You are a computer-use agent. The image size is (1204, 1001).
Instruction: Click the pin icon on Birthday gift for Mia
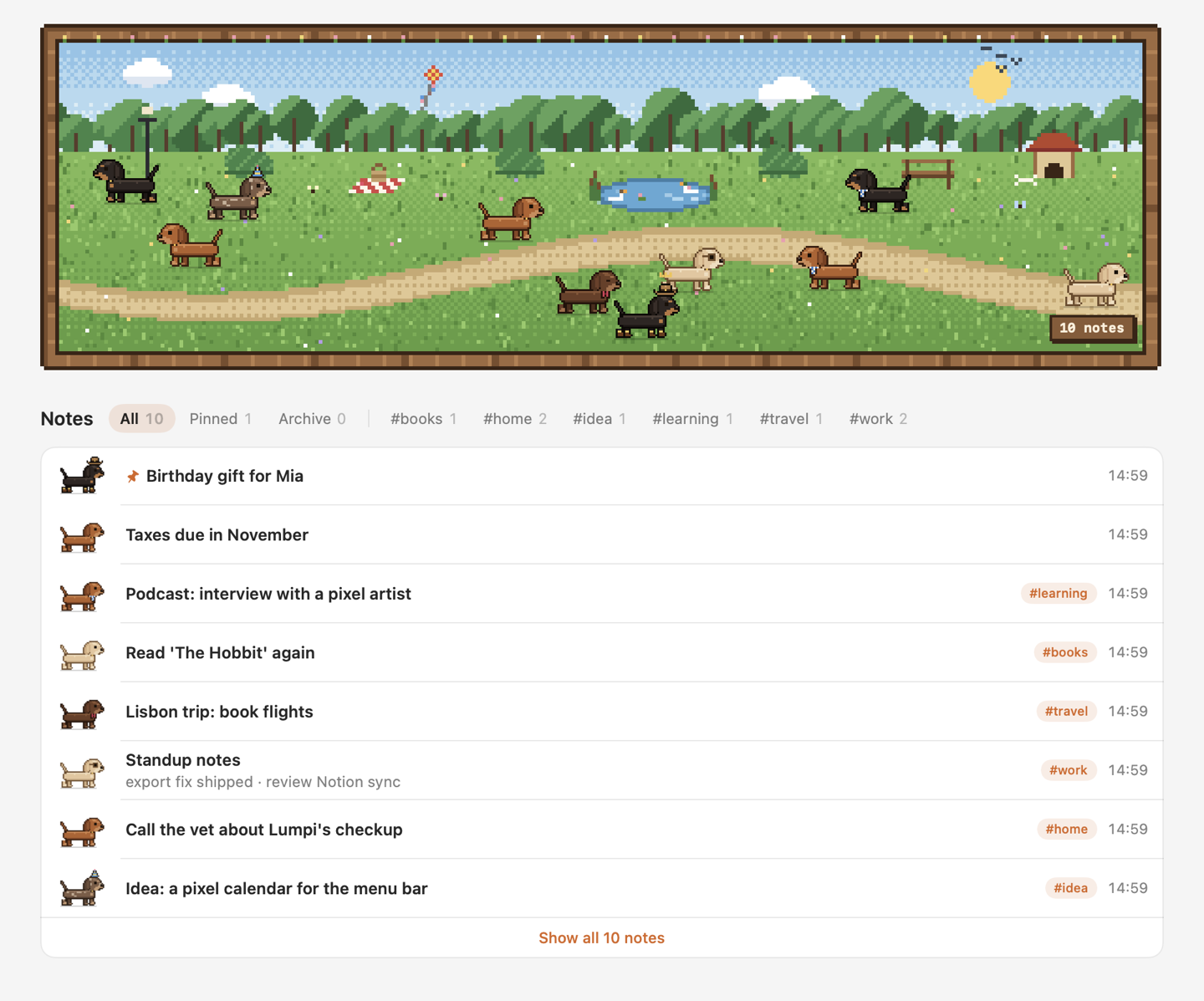132,477
